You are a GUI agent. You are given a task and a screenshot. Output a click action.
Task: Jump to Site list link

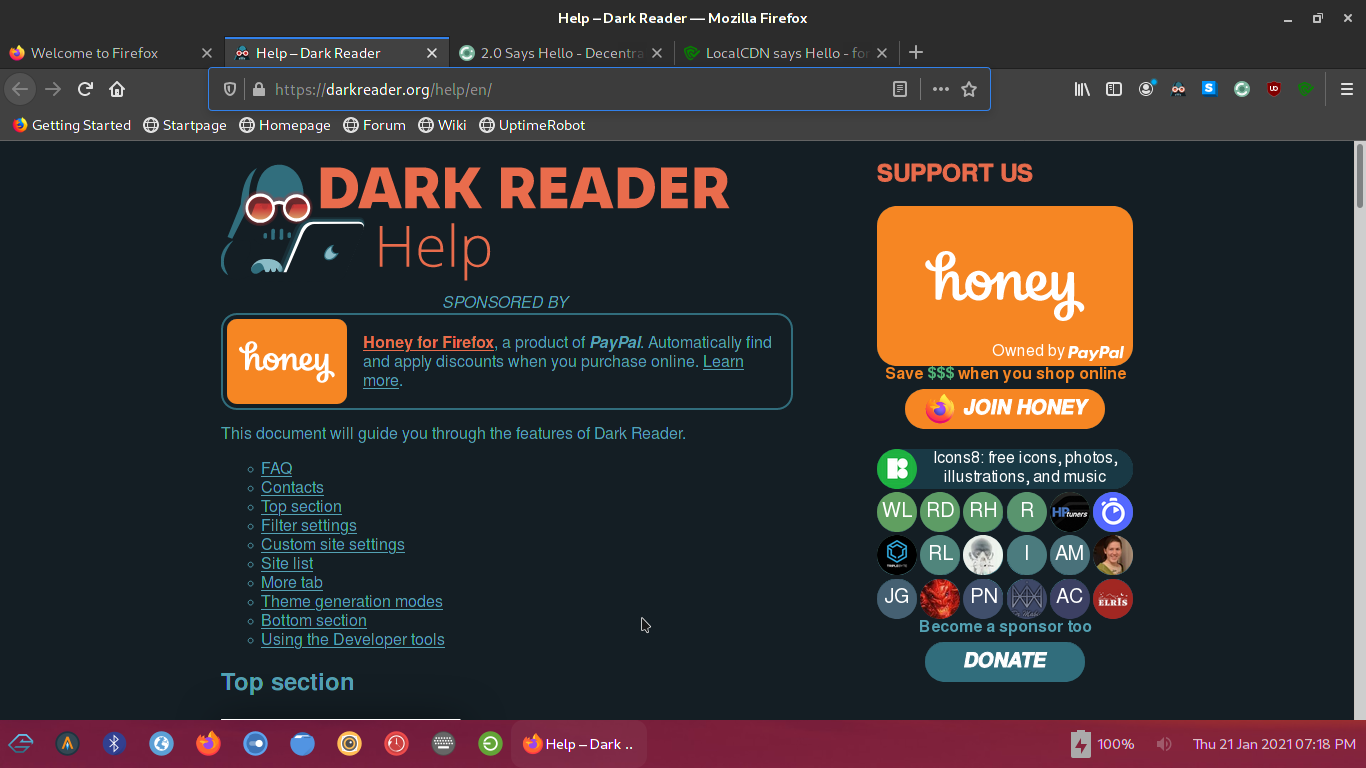287,563
